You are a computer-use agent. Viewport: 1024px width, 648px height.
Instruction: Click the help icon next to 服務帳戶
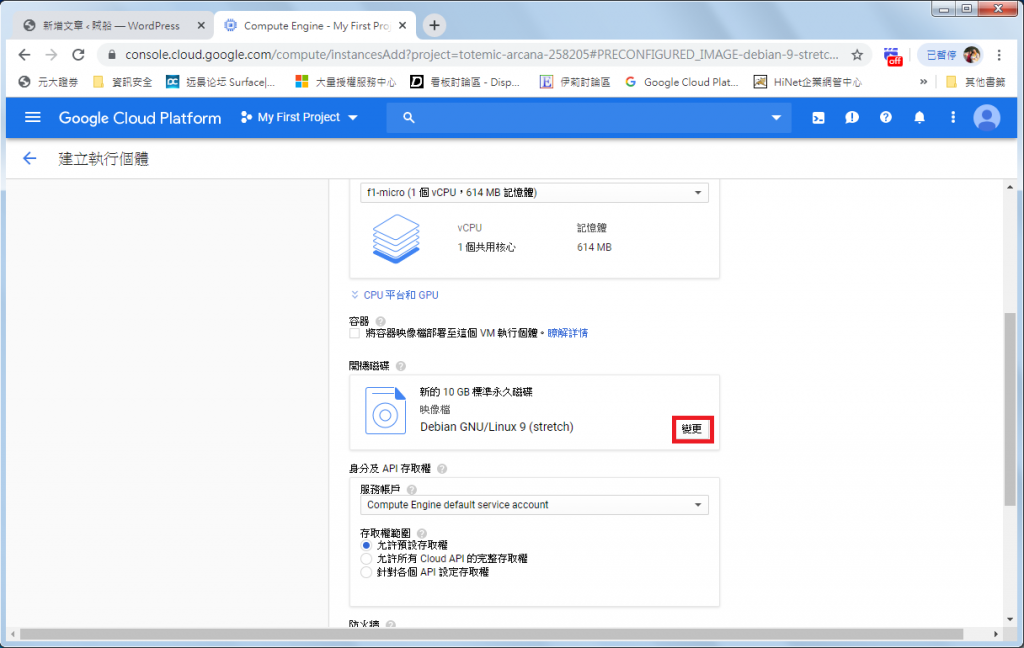(412, 490)
